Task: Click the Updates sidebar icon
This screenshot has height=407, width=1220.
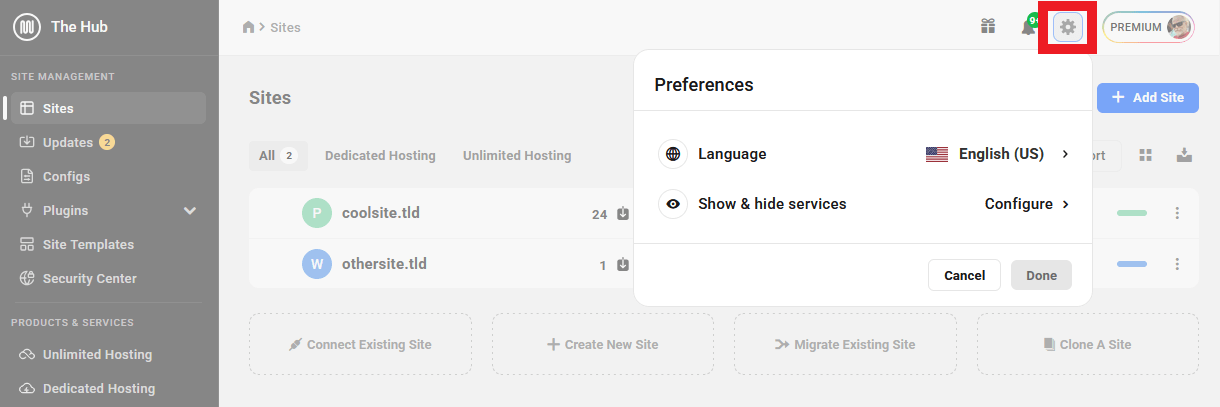Action: [x=27, y=142]
